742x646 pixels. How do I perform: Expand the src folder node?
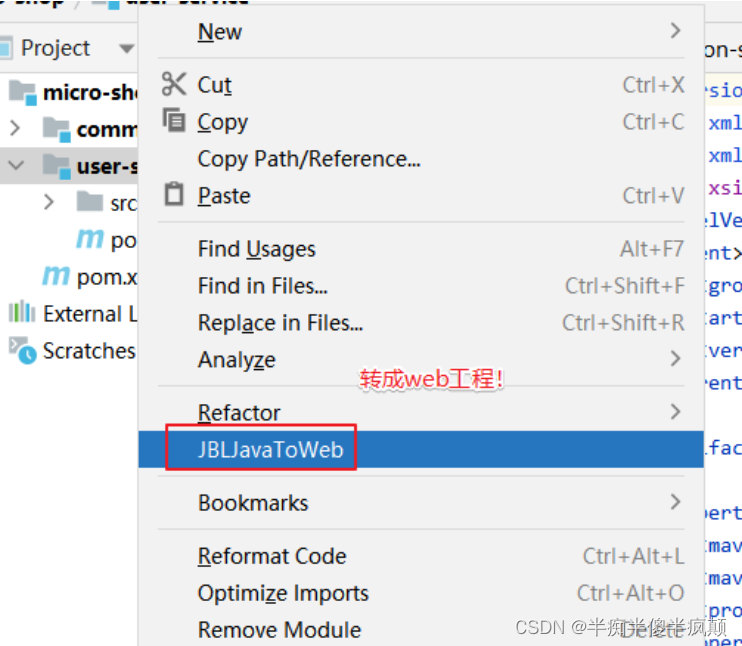coord(49,202)
